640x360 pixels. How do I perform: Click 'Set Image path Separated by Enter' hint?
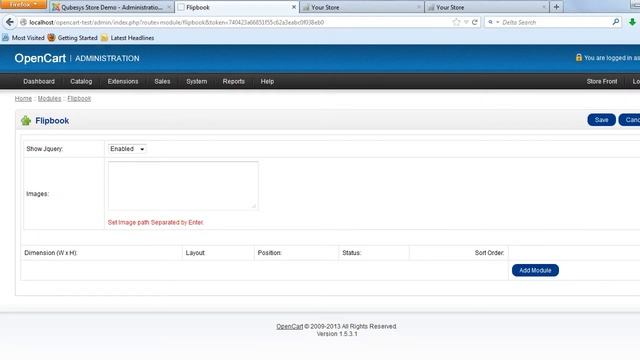coord(156,222)
